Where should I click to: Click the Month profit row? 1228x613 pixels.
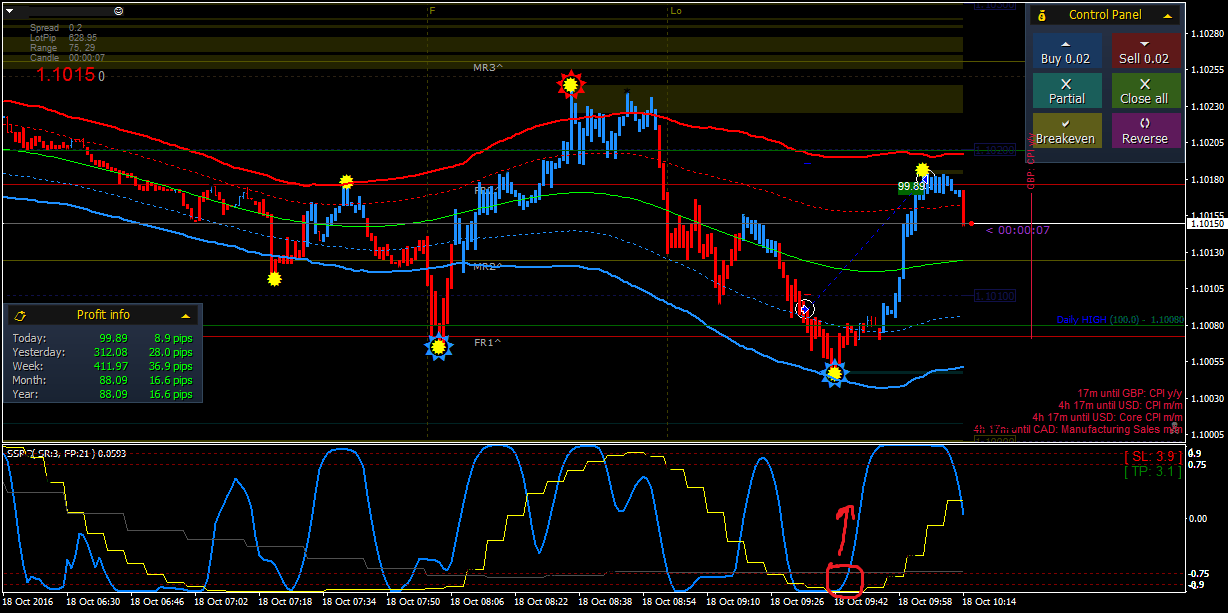(x=102, y=380)
